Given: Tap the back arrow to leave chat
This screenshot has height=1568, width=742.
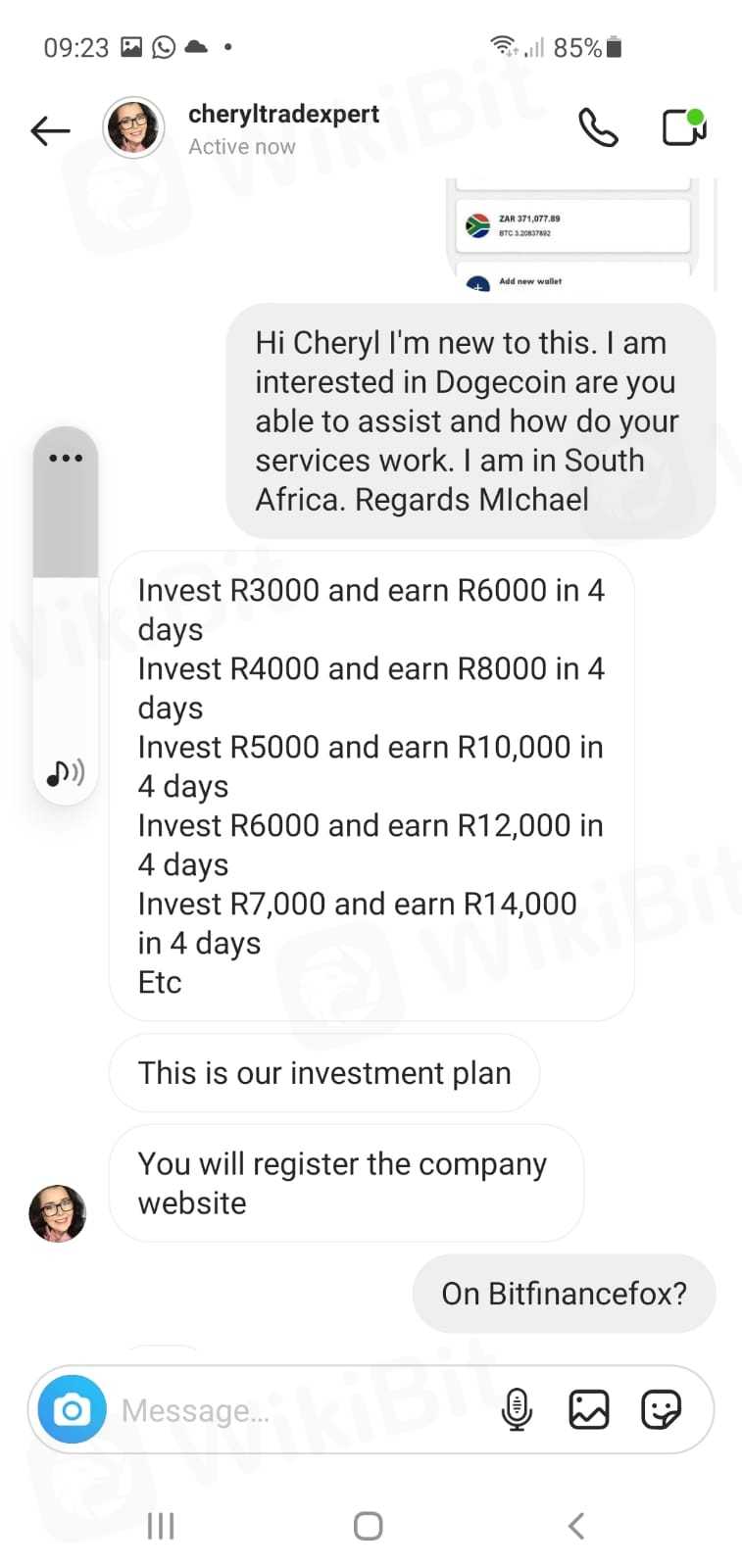Looking at the screenshot, I should (50, 129).
